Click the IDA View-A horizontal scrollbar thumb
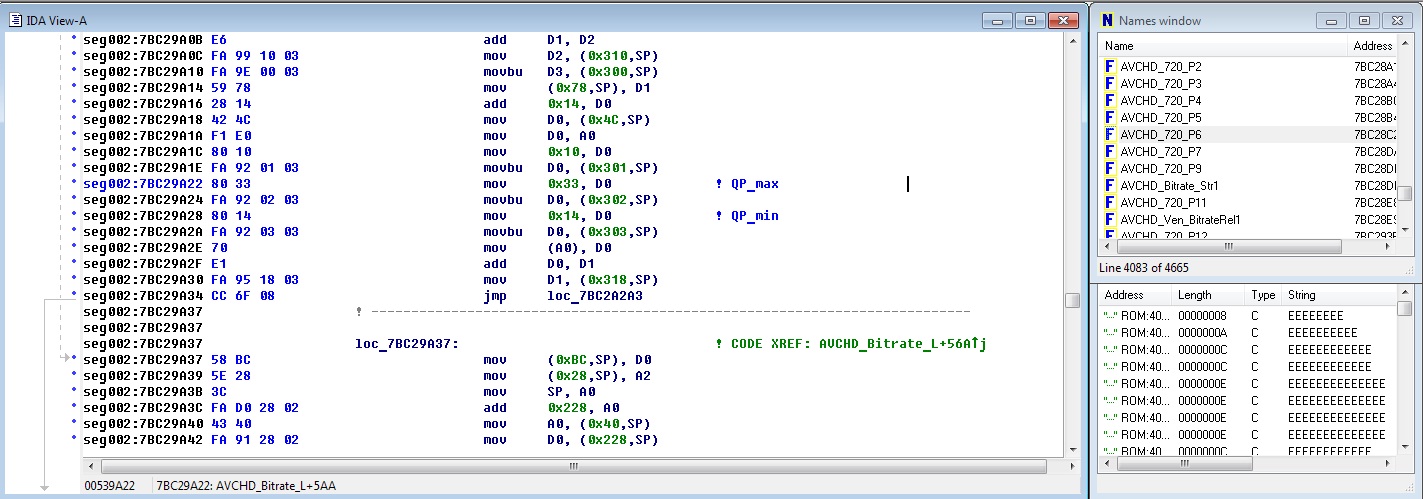The height and width of the screenshot is (499, 1423). pyautogui.click(x=572, y=466)
